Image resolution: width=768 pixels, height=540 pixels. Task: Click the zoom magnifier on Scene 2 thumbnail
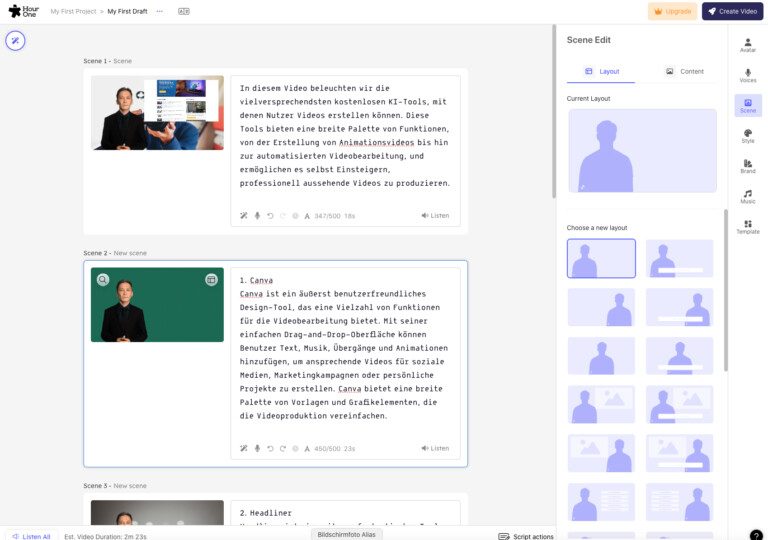[102, 279]
